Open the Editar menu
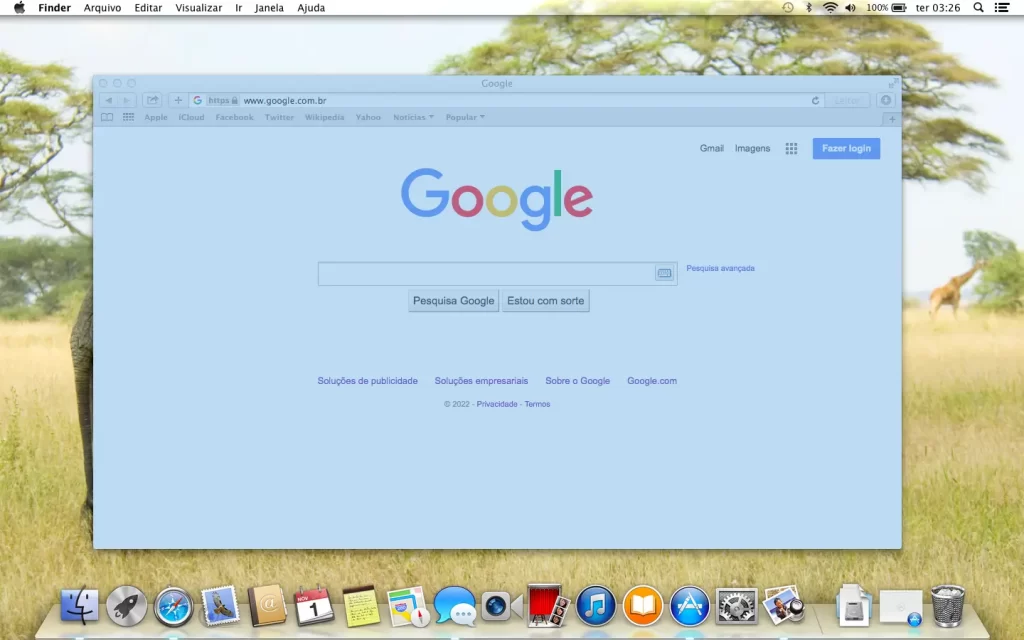This screenshot has height=640, width=1024. click(148, 8)
